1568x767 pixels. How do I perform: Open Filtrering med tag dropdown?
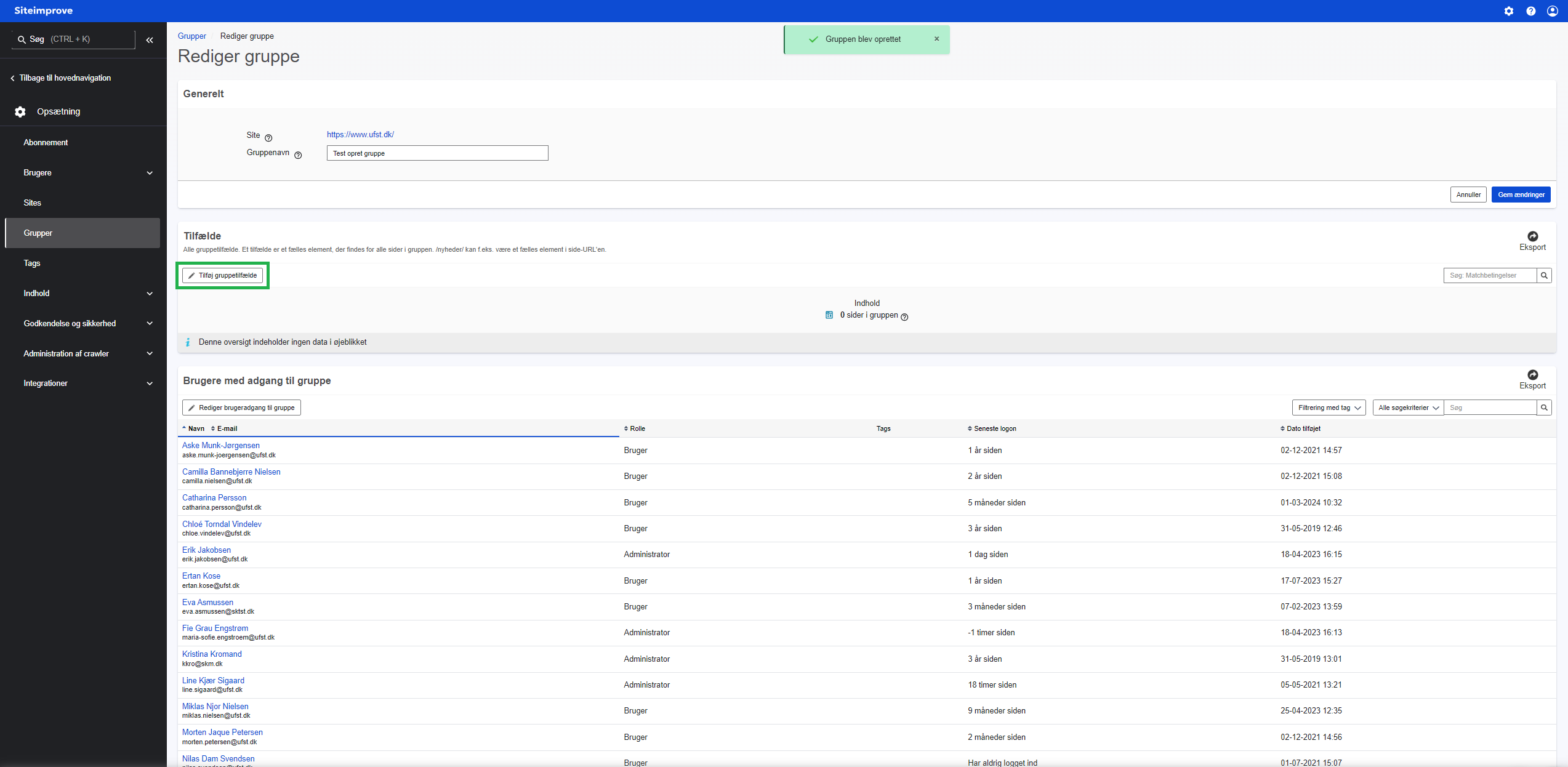click(1329, 408)
